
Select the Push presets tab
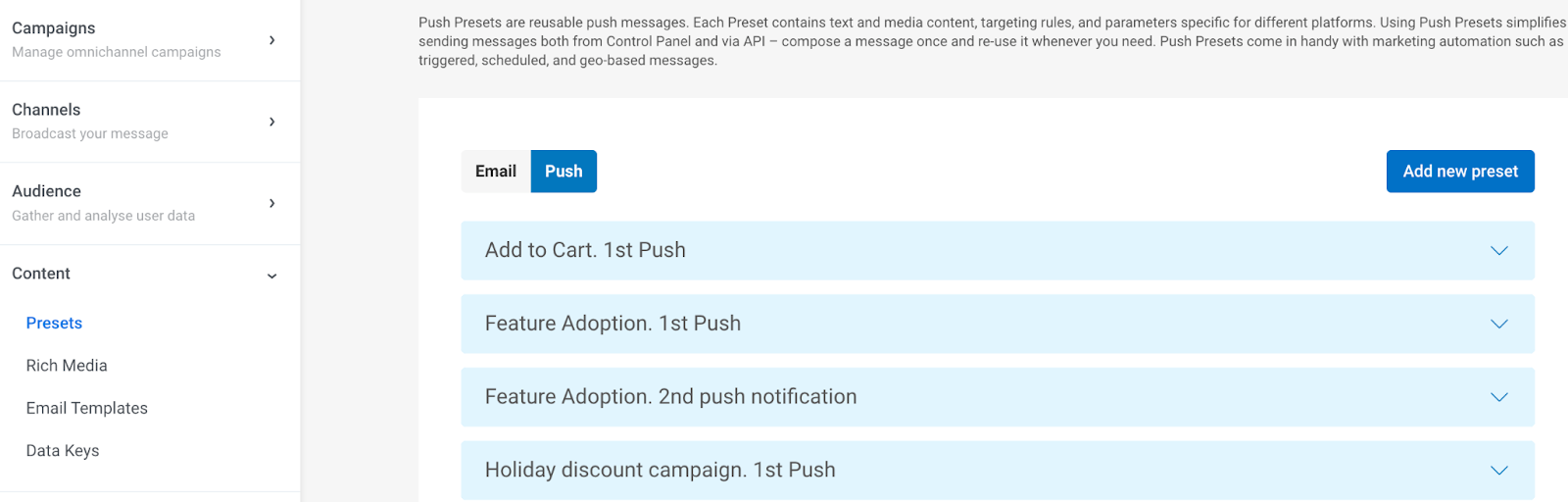pos(563,172)
